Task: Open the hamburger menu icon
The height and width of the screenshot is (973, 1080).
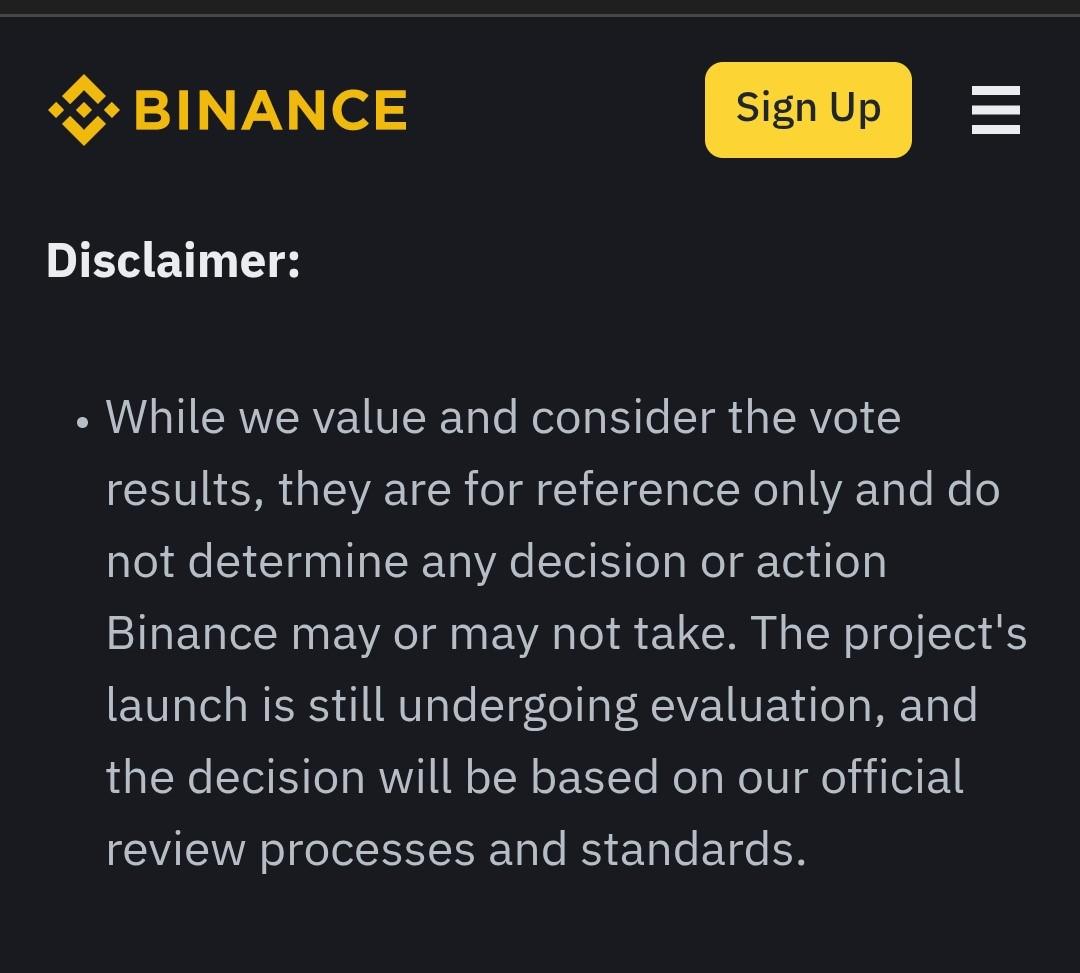Action: pos(995,110)
